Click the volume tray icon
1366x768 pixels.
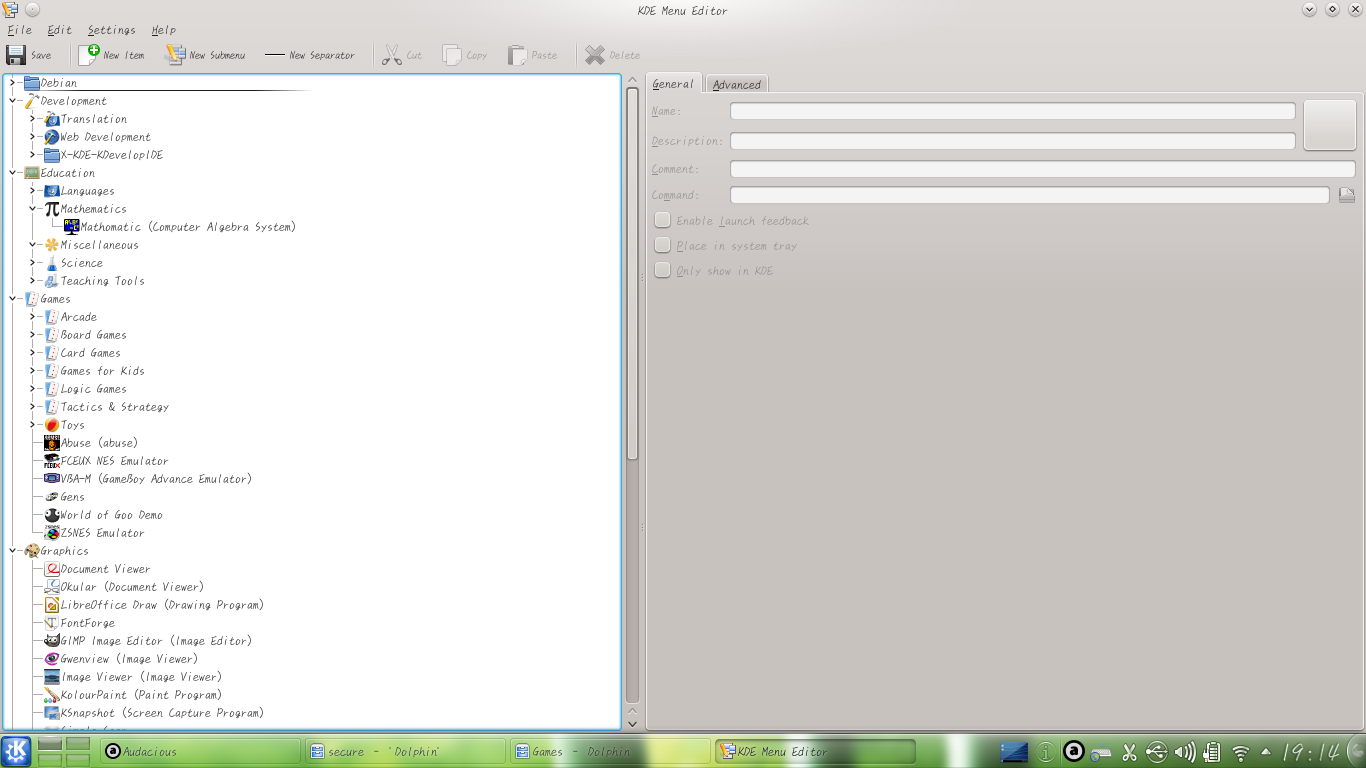(x=1185, y=752)
